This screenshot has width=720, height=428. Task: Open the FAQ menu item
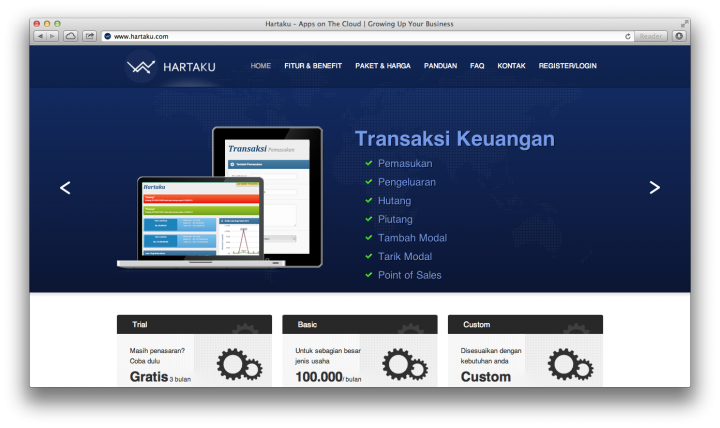[x=477, y=66]
